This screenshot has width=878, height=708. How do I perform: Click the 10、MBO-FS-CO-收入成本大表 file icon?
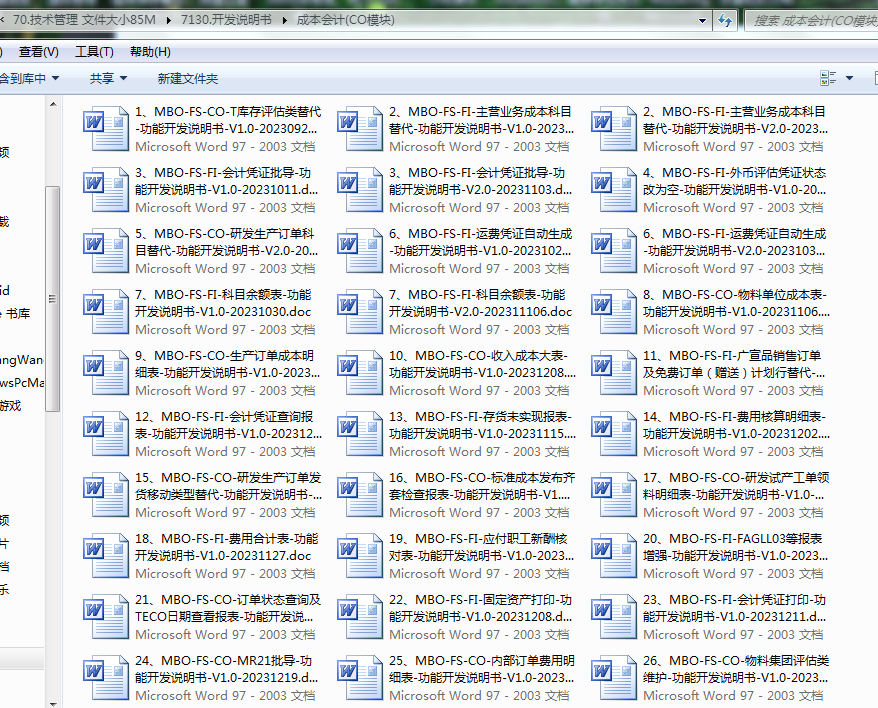click(359, 372)
